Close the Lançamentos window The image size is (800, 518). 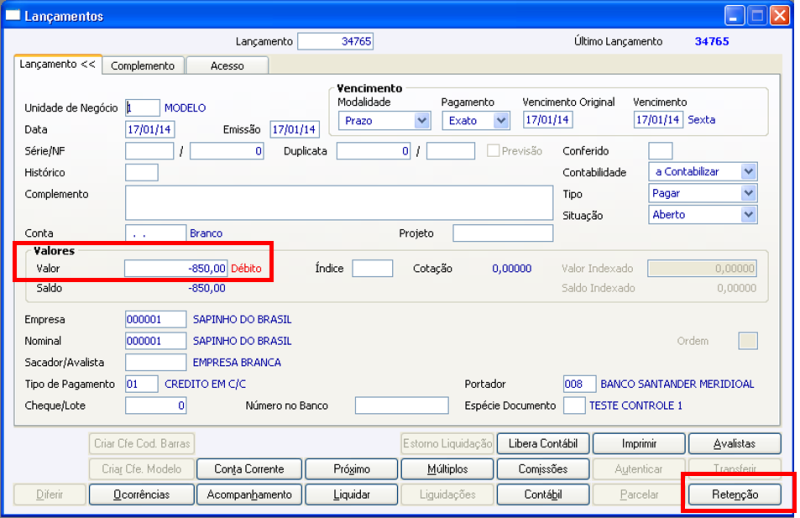coord(780,16)
